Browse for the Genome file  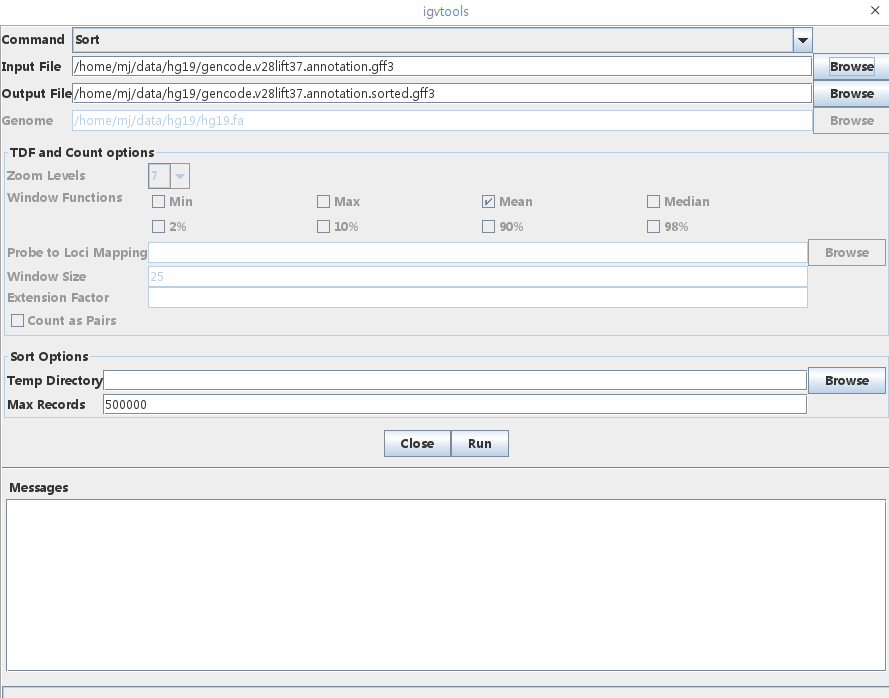[851, 121]
